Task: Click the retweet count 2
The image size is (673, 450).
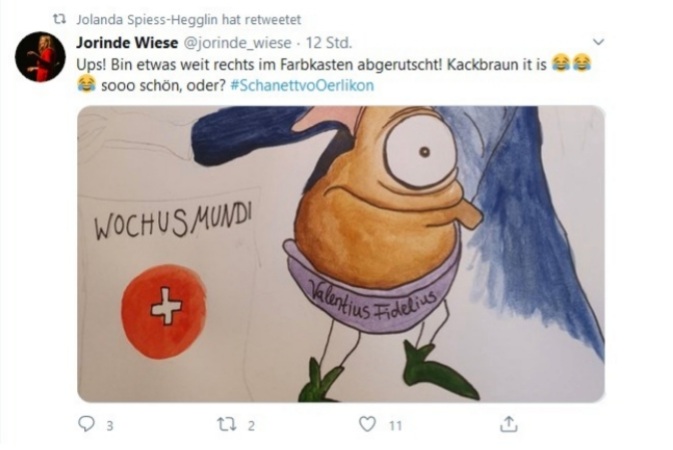Action: click(252, 426)
